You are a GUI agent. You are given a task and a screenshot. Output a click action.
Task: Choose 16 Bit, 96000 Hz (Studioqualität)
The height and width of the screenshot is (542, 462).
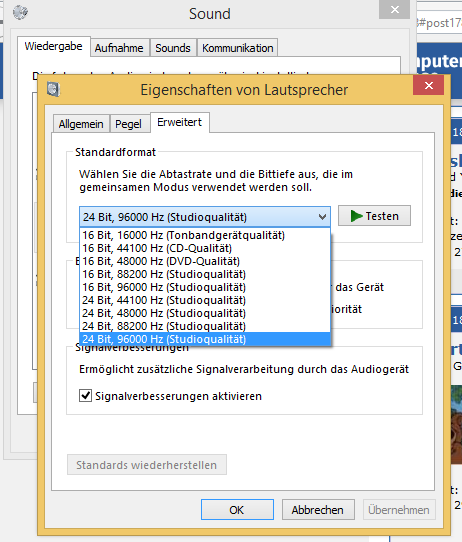[205, 287]
